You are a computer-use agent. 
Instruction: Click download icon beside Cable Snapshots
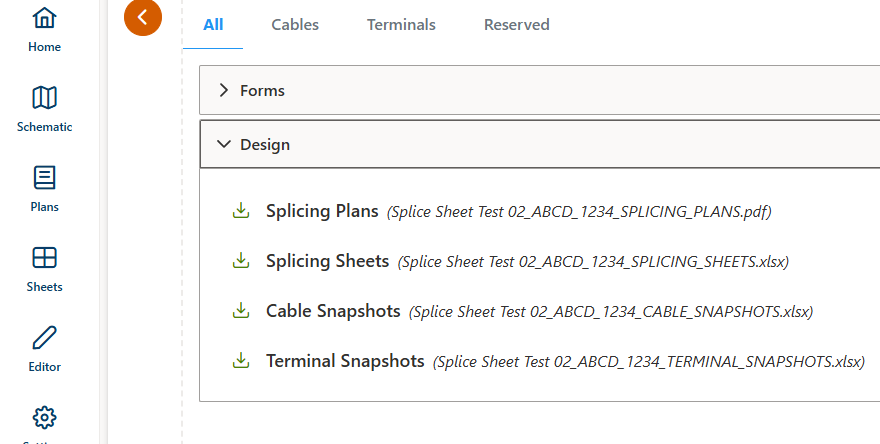[240, 311]
